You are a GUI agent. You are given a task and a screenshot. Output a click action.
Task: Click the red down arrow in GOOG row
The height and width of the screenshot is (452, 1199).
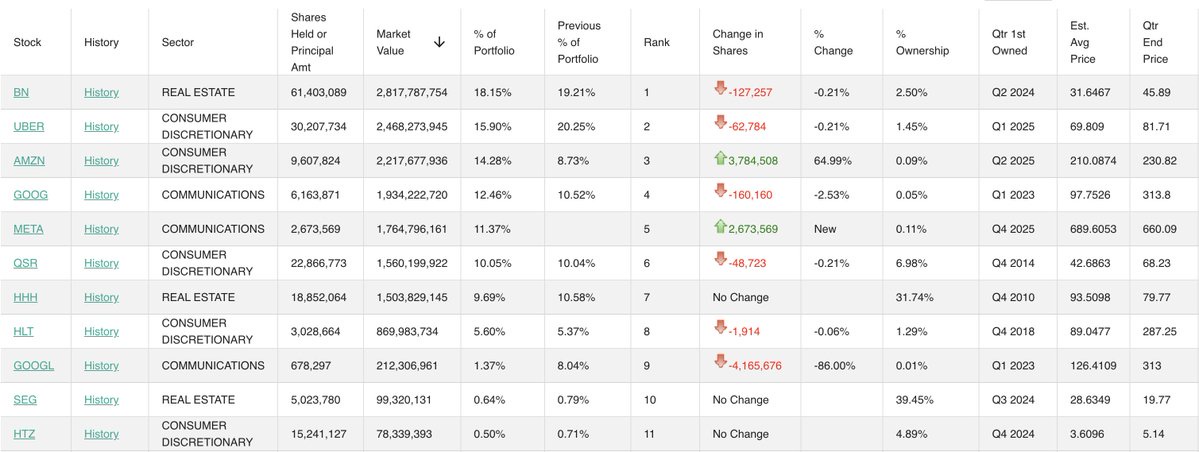click(x=719, y=192)
